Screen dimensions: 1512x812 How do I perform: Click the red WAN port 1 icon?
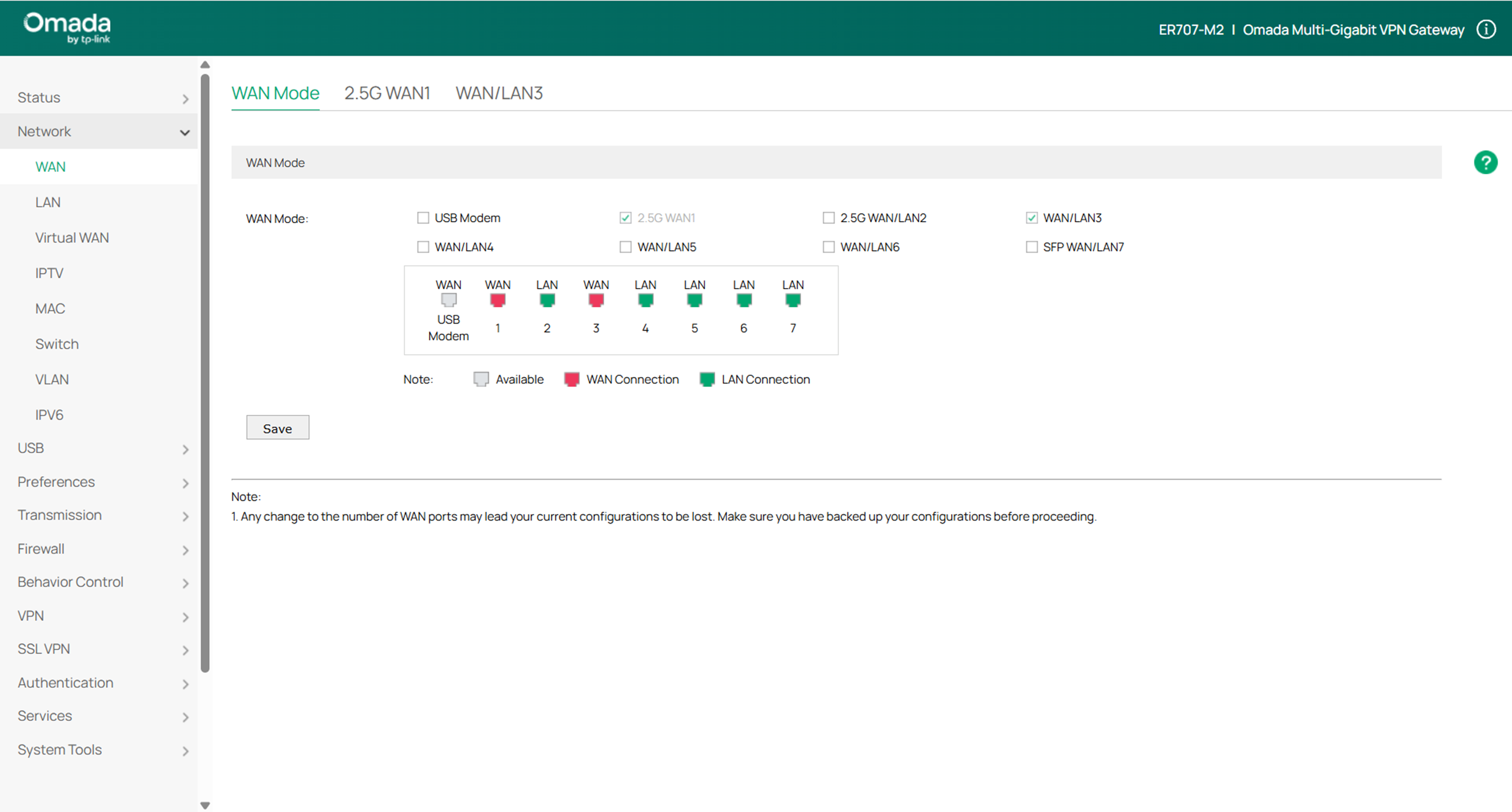coord(497,300)
